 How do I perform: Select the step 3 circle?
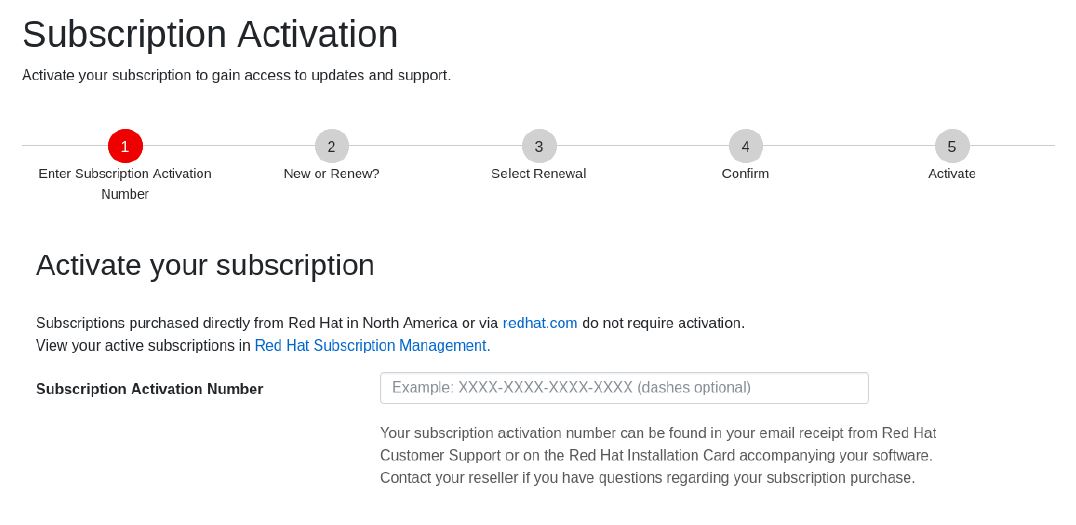point(538,146)
